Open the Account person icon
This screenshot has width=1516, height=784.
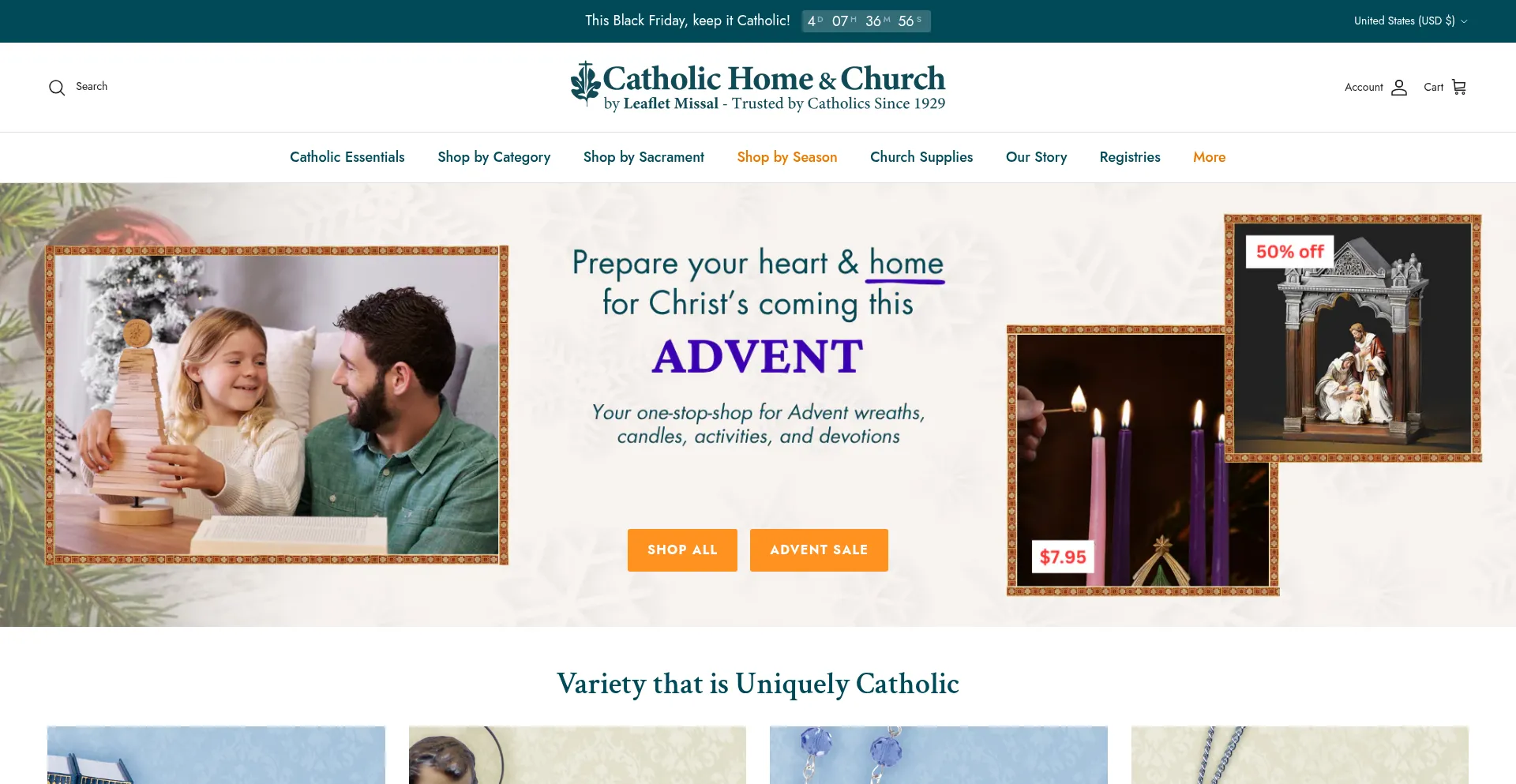pyautogui.click(x=1399, y=87)
